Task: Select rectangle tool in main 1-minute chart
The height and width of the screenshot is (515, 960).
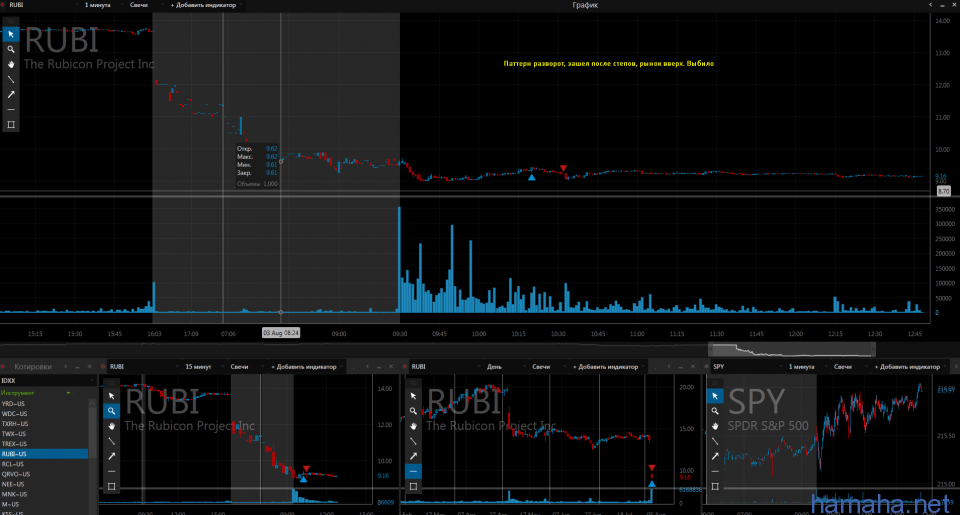Action: coord(10,124)
